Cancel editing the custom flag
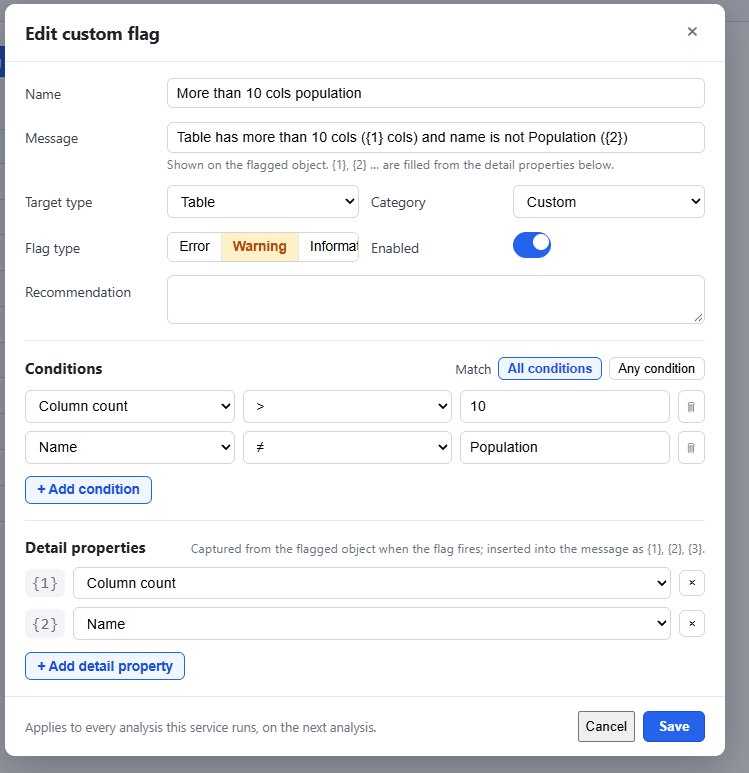 pos(606,726)
